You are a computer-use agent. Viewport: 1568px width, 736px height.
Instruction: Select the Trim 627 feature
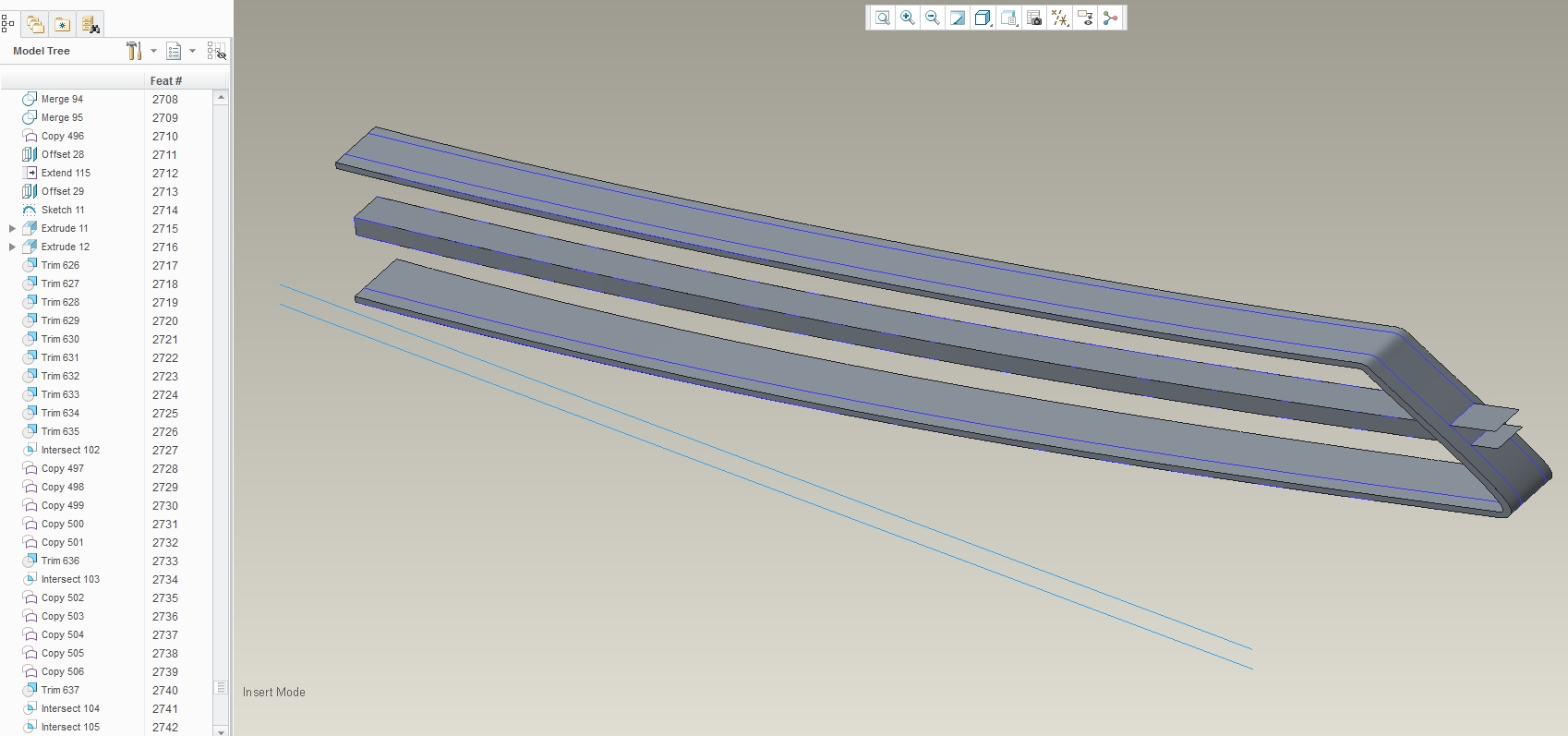coord(60,284)
